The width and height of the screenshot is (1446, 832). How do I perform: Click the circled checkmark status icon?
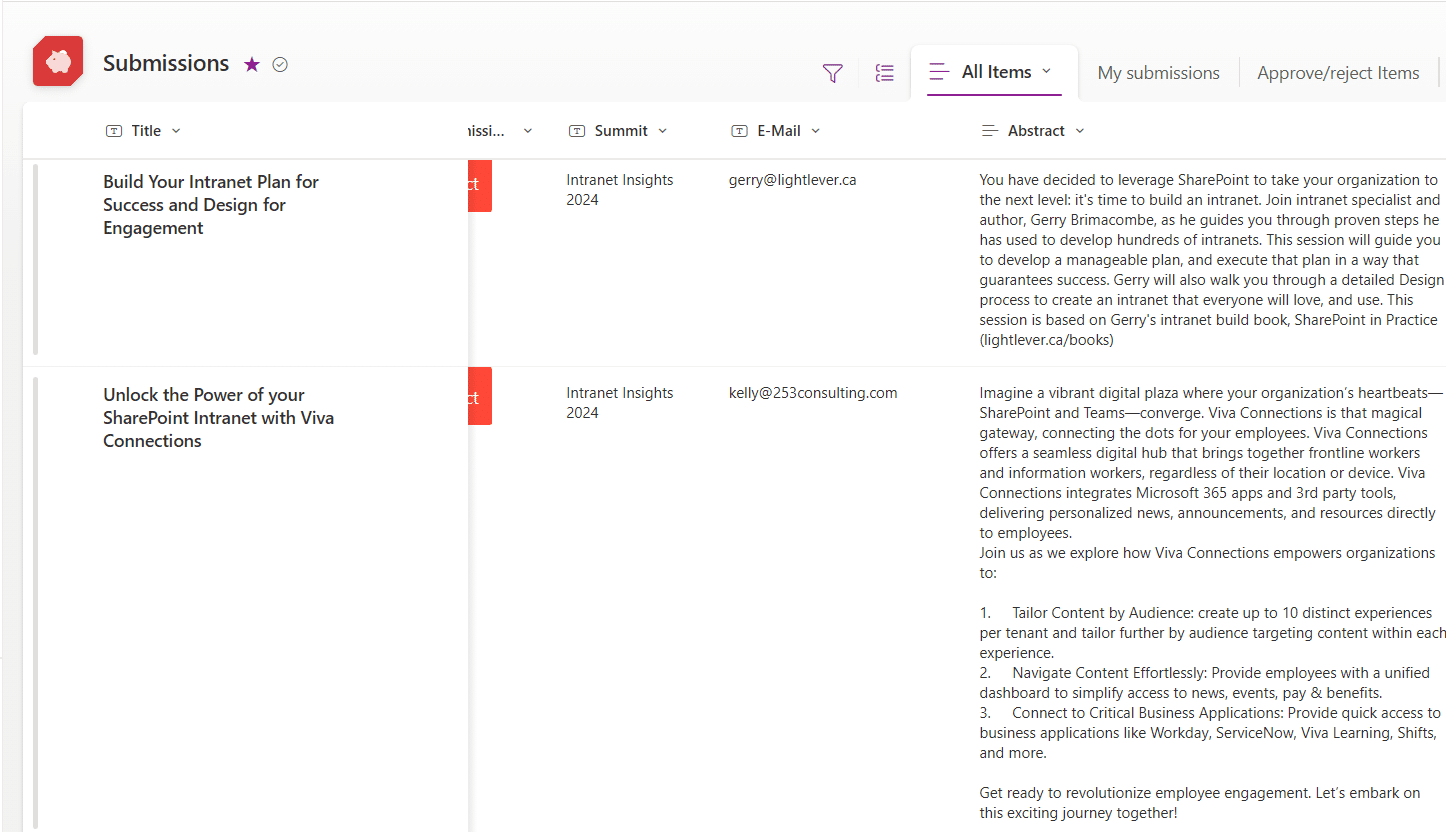280,64
